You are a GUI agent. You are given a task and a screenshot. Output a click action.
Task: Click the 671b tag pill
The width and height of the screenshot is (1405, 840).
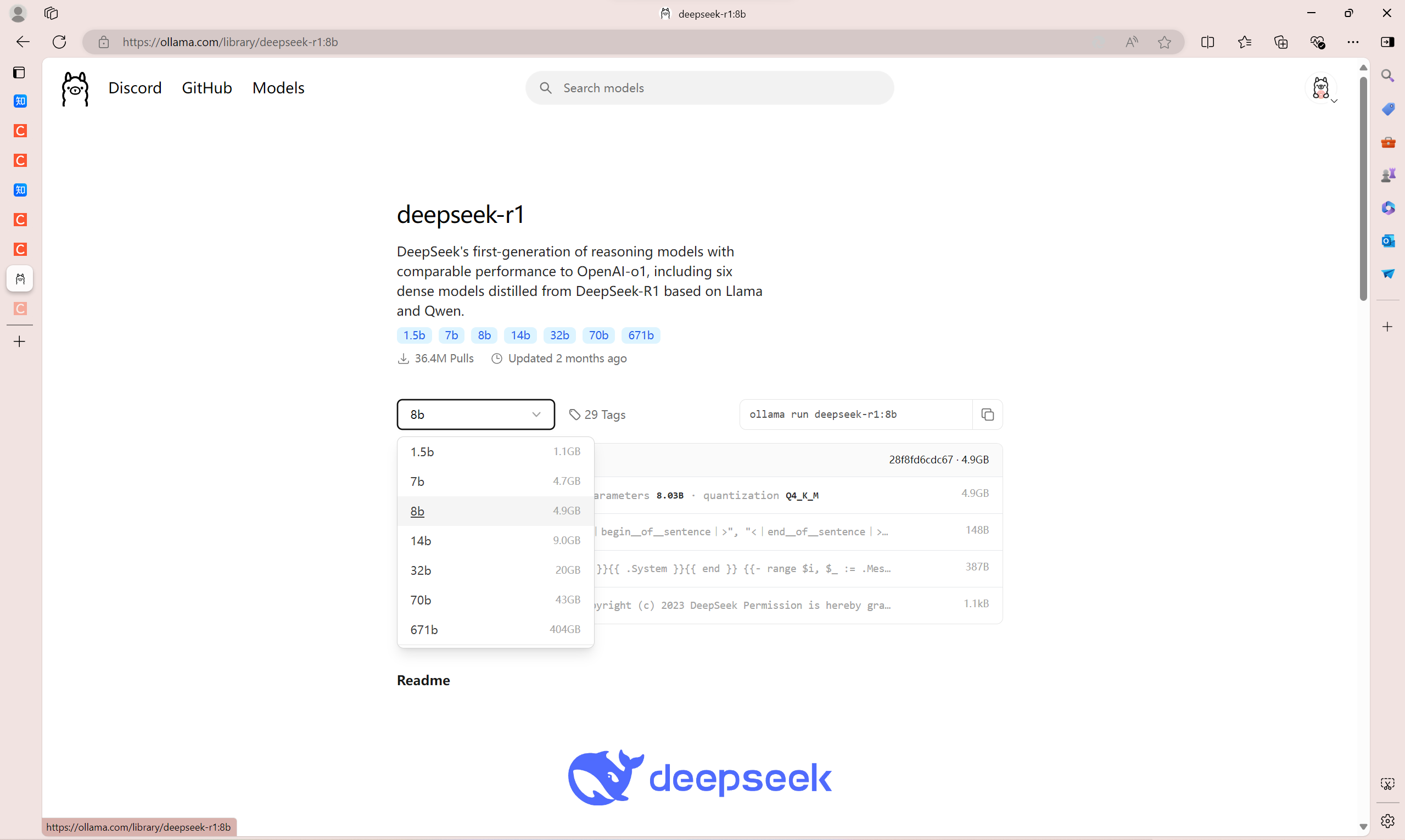click(640, 335)
